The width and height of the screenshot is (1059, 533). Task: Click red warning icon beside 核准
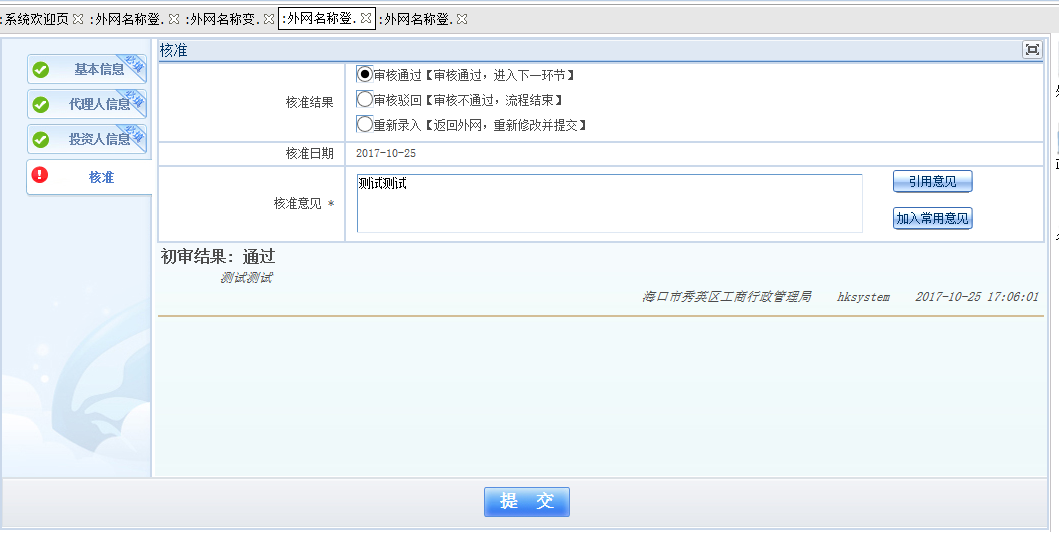click(x=41, y=176)
